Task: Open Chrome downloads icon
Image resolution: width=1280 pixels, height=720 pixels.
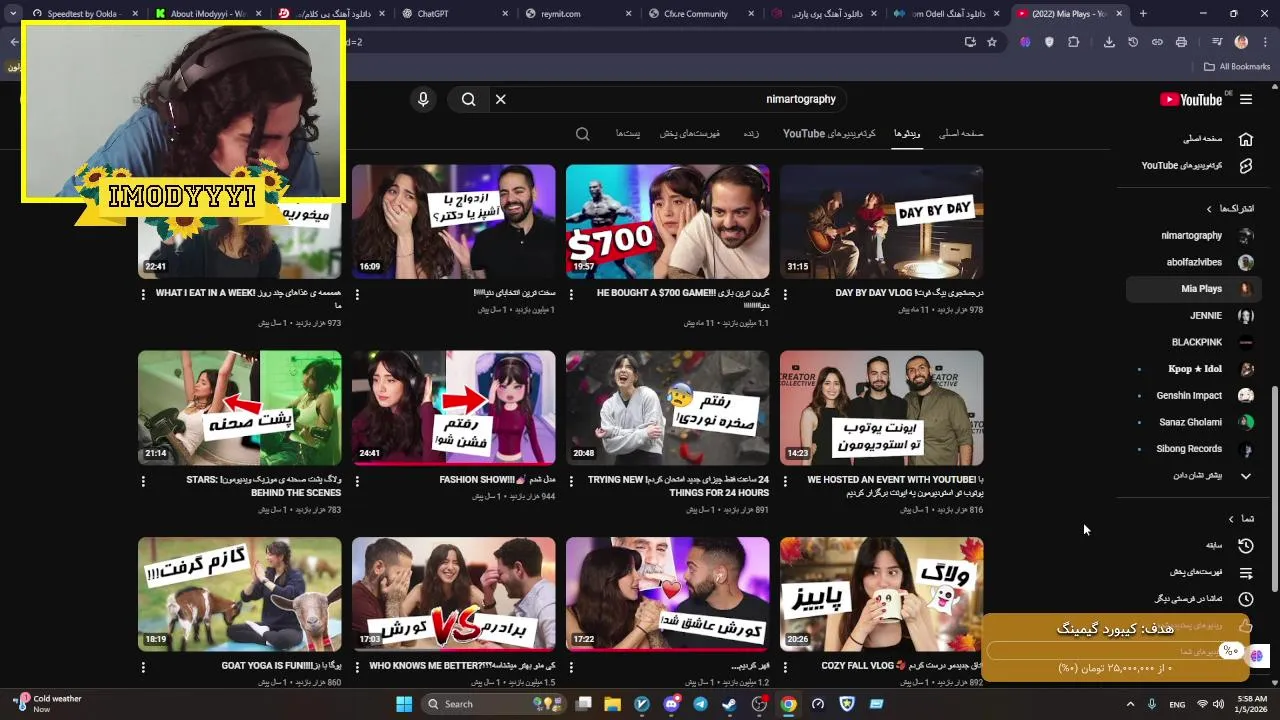Action: tap(1109, 42)
